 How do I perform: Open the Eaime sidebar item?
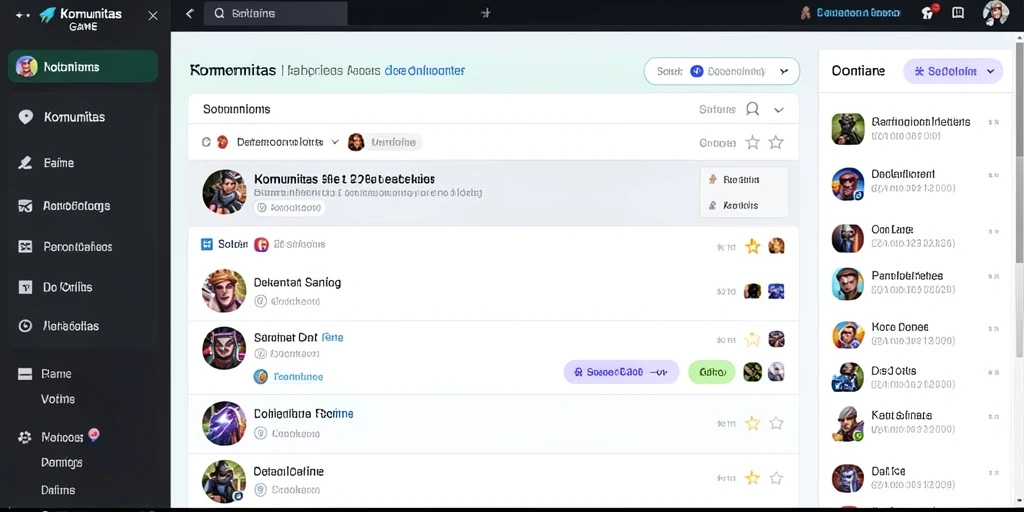point(59,163)
